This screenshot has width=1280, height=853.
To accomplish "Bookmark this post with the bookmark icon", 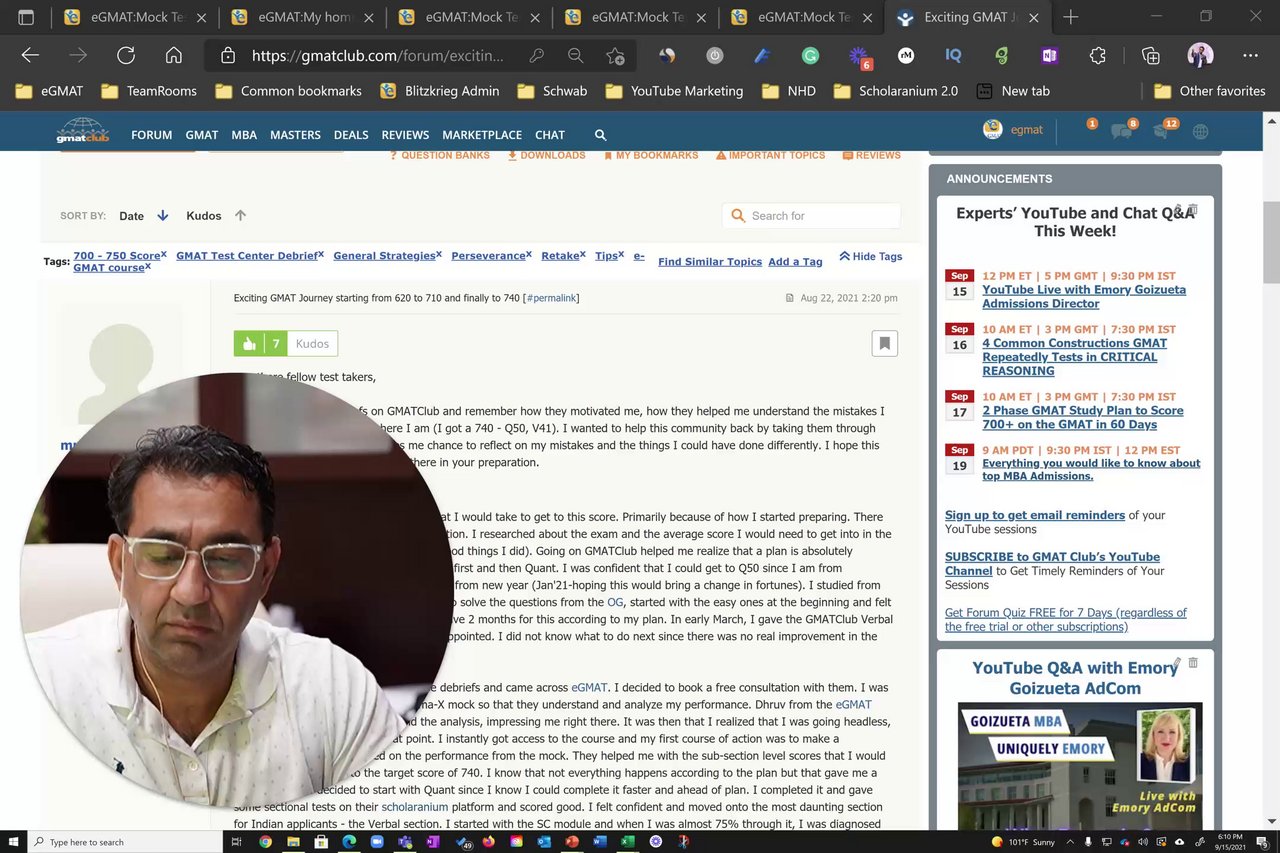I will click(x=884, y=343).
